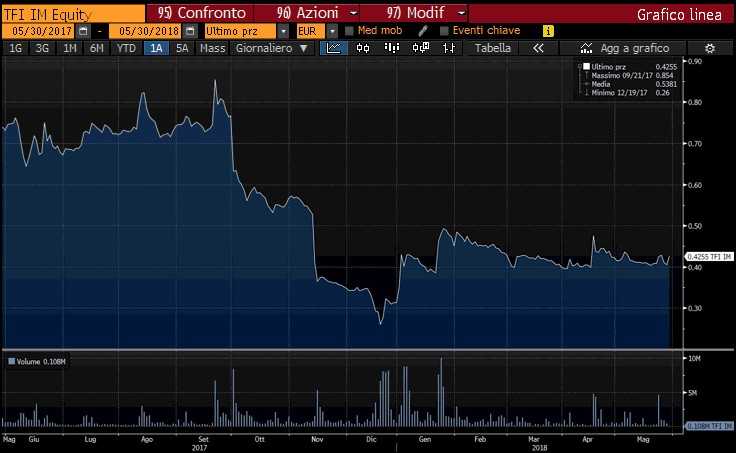This screenshot has height=453, width=736.
Task: Toggle the Med mob checkbox
Action: 349,31
